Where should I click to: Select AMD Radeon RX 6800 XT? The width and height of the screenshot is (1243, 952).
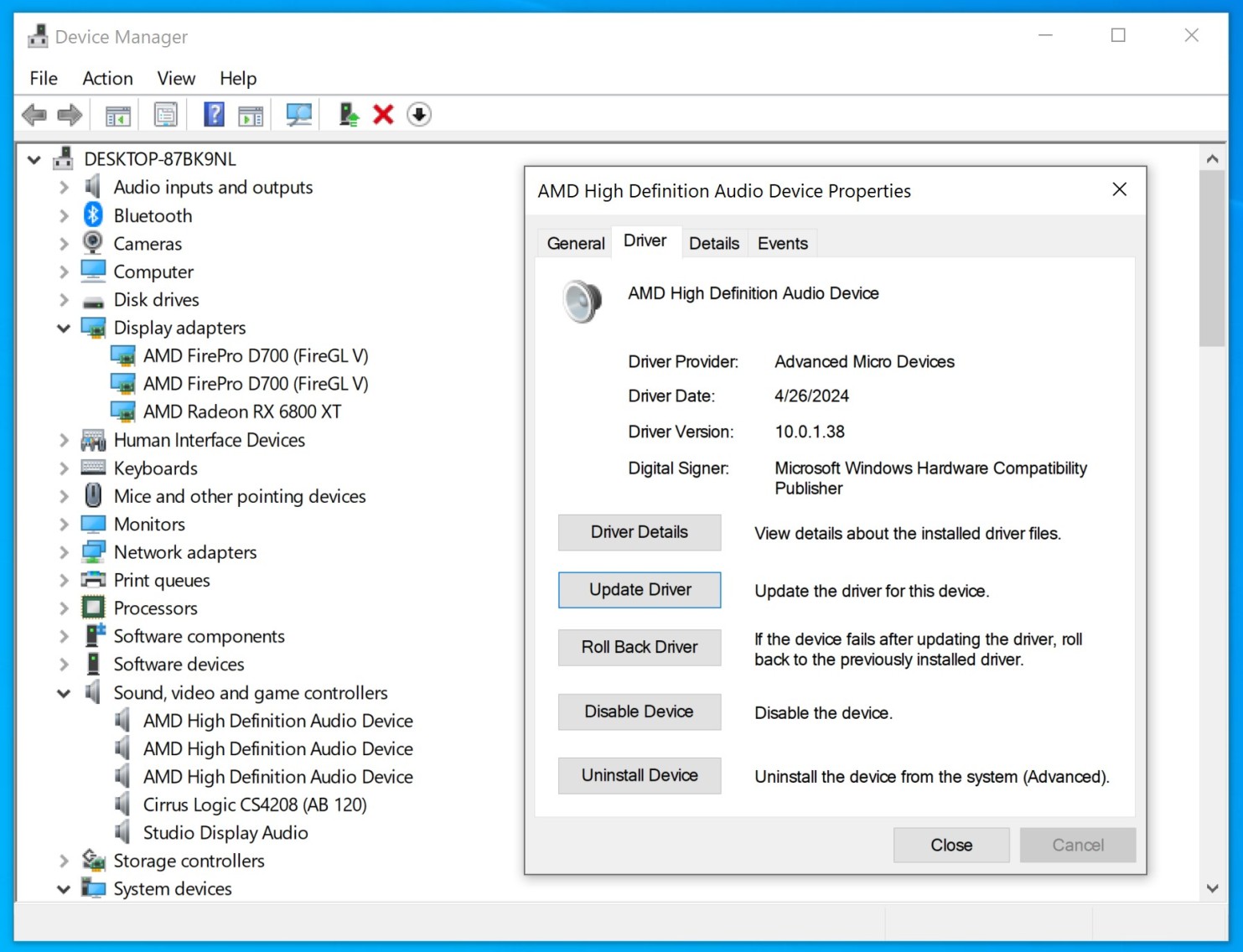[x=242, y=411]
